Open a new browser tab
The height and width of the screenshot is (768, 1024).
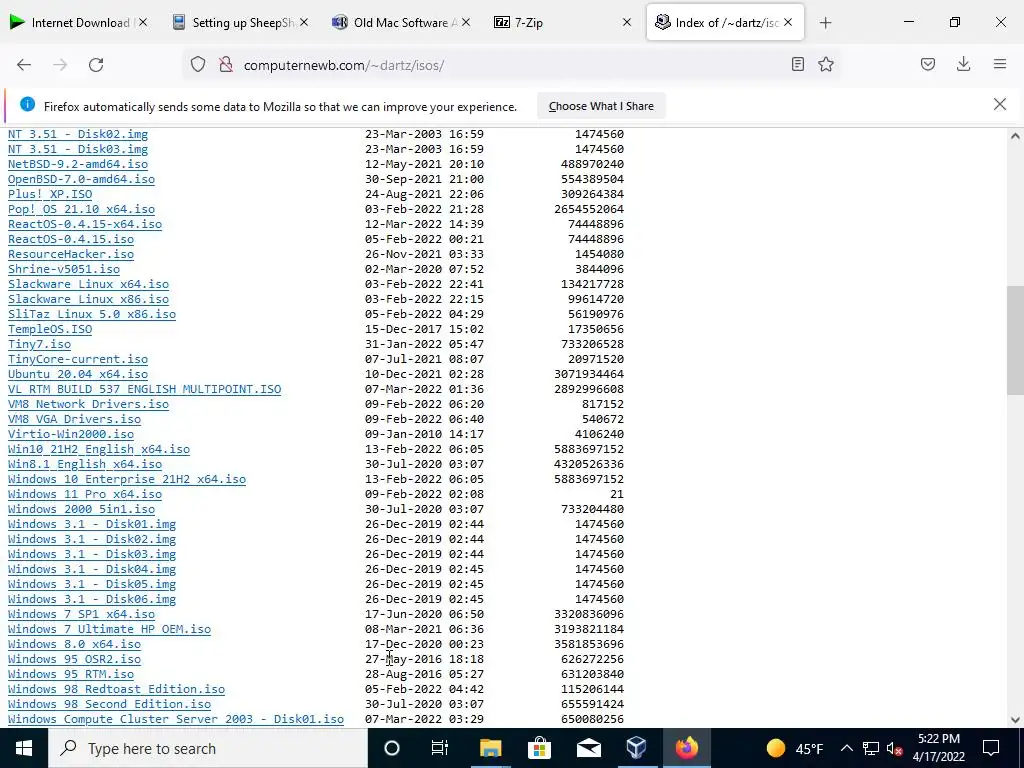[x=825, y=23]
